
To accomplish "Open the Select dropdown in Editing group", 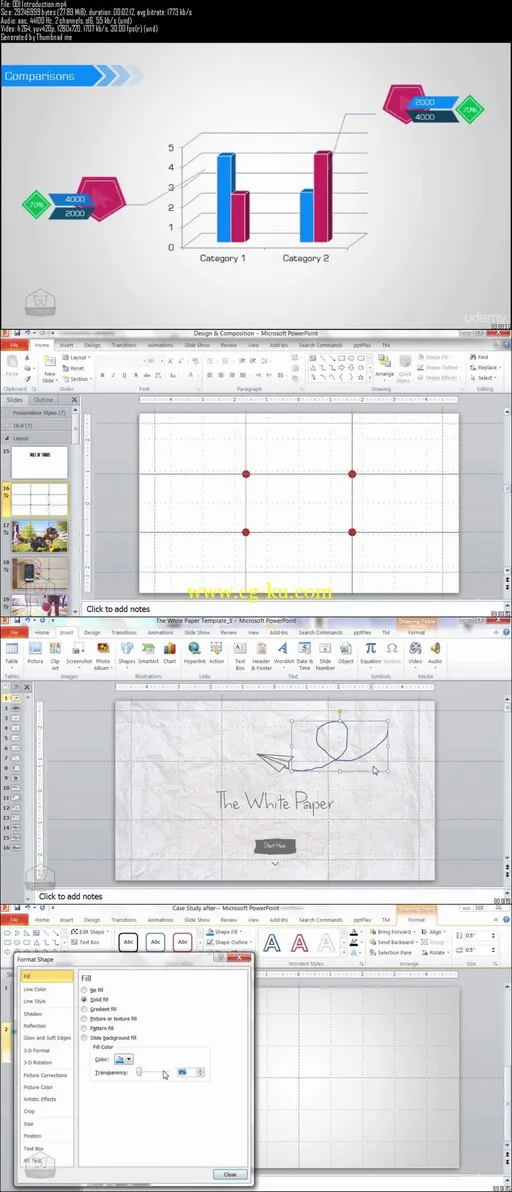I will click(x=482, y=378).
